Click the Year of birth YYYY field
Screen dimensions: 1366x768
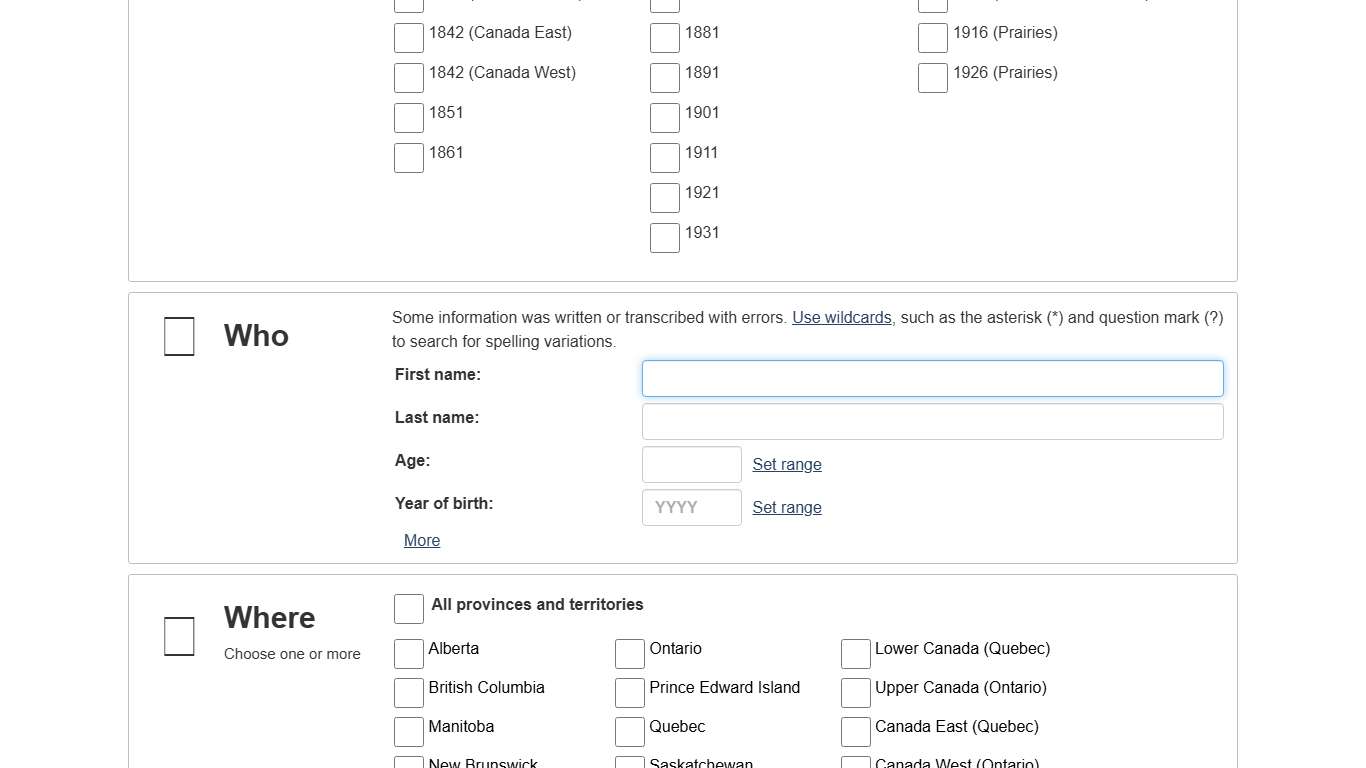coord(691,507)
